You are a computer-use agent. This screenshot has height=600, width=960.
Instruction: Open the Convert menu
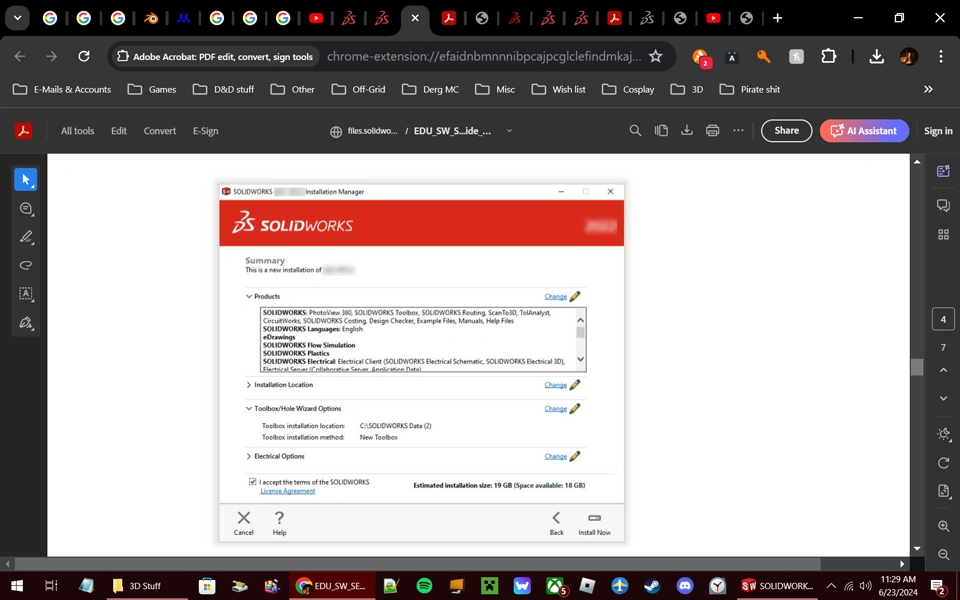pyautogui.click(x=160, y=130)
